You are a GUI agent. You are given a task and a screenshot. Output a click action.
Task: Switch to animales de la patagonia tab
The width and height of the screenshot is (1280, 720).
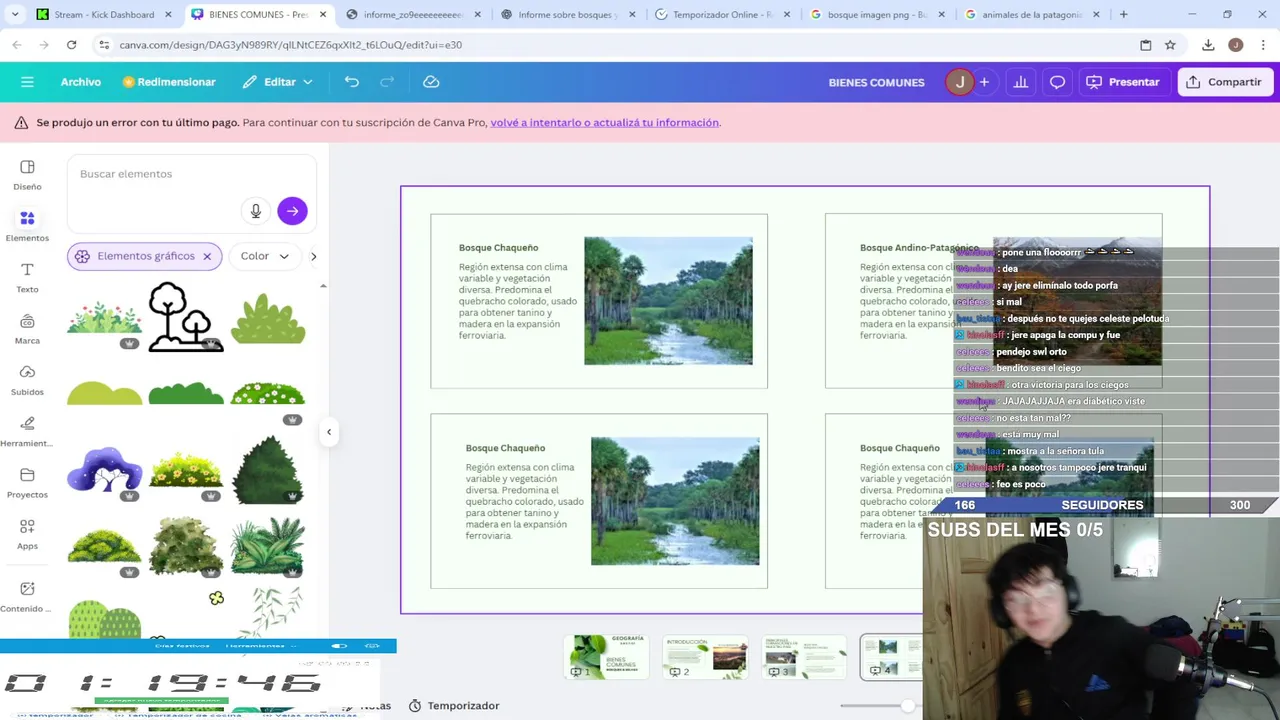click(1034, 15)
